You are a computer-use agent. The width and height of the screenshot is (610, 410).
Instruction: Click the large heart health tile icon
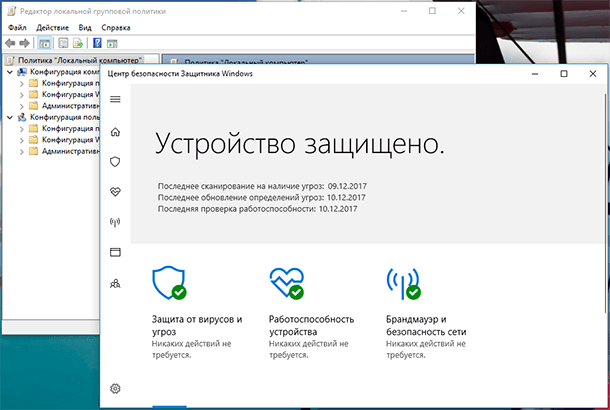pyautogui.click(x=287, y=283)
